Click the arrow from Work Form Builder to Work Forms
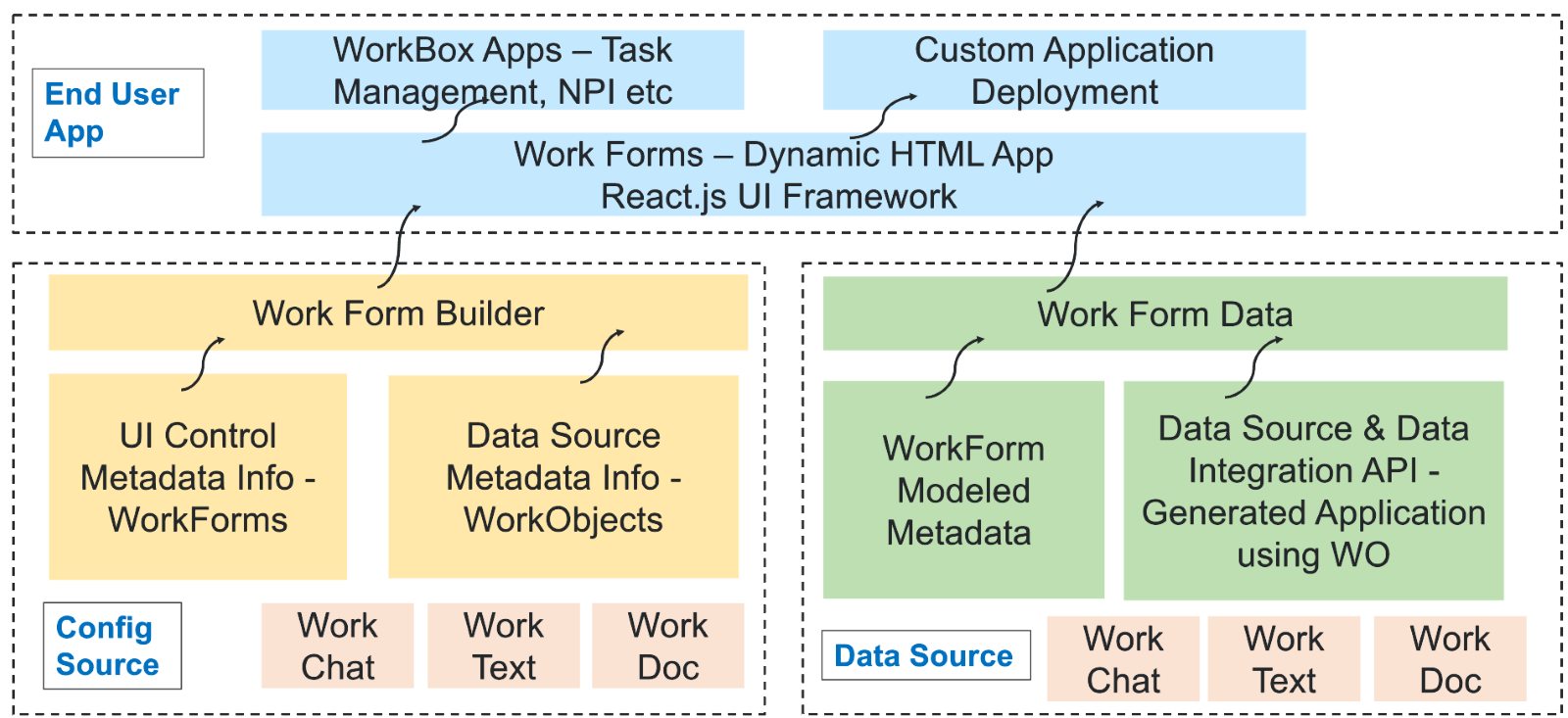 pos(400,245)
